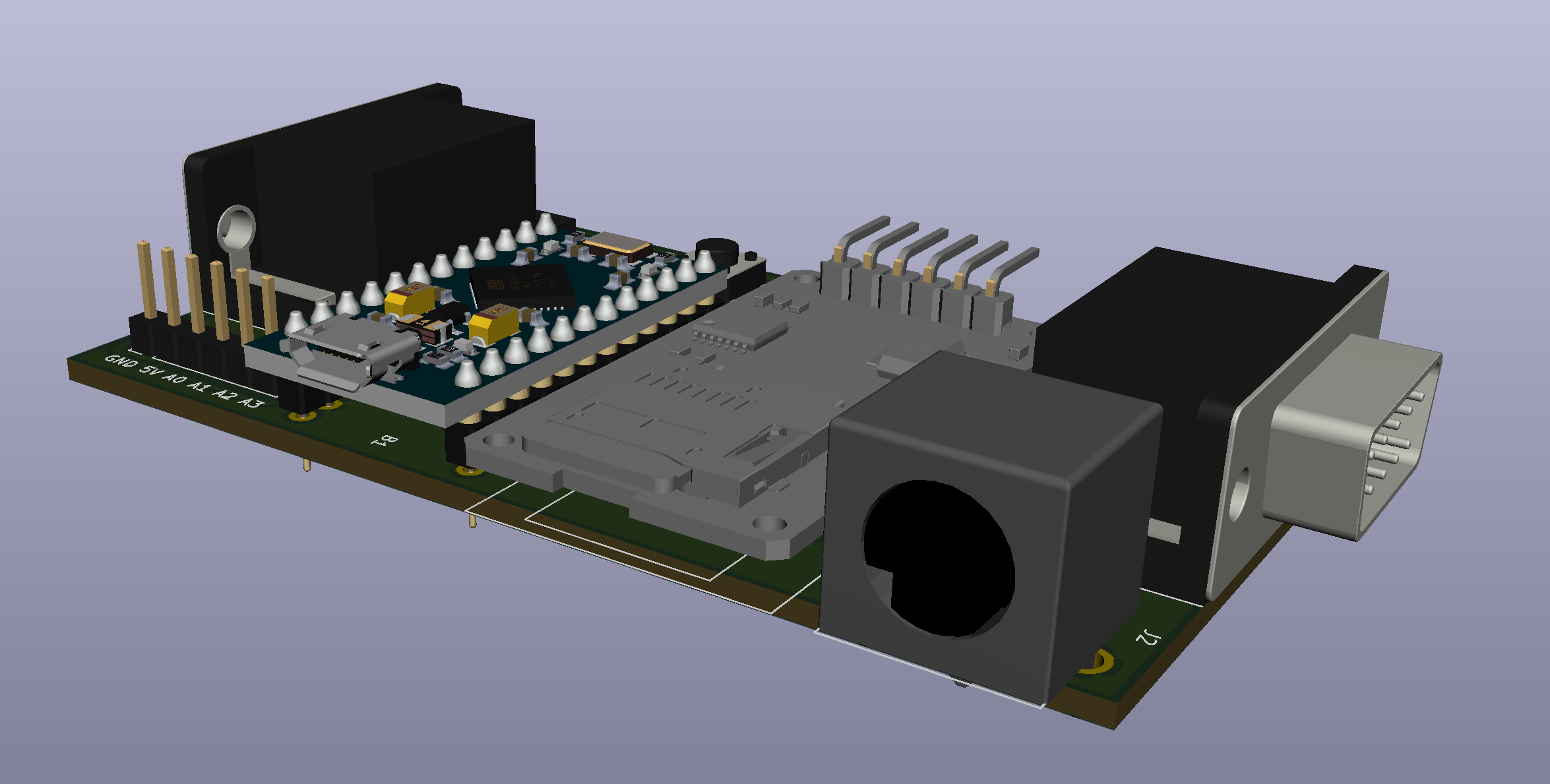
Task: Click the A0 silkscreen label
Action: [x=175, y=378]
